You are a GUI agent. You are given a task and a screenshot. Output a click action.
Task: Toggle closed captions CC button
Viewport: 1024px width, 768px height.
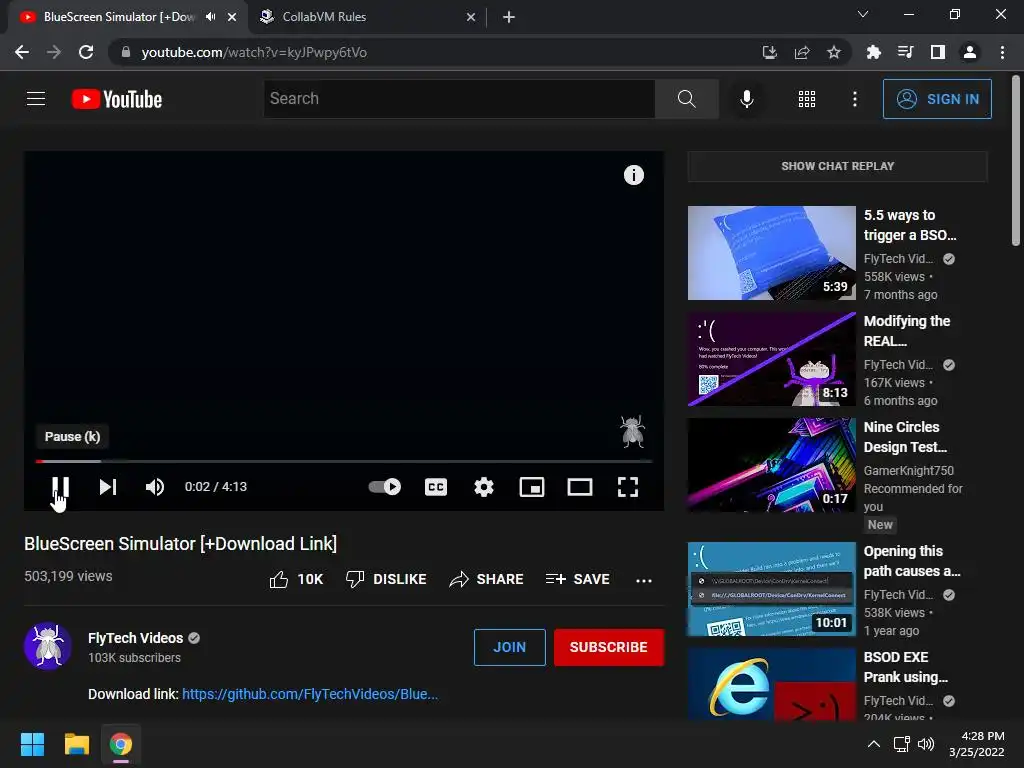(x=436, y=487)
